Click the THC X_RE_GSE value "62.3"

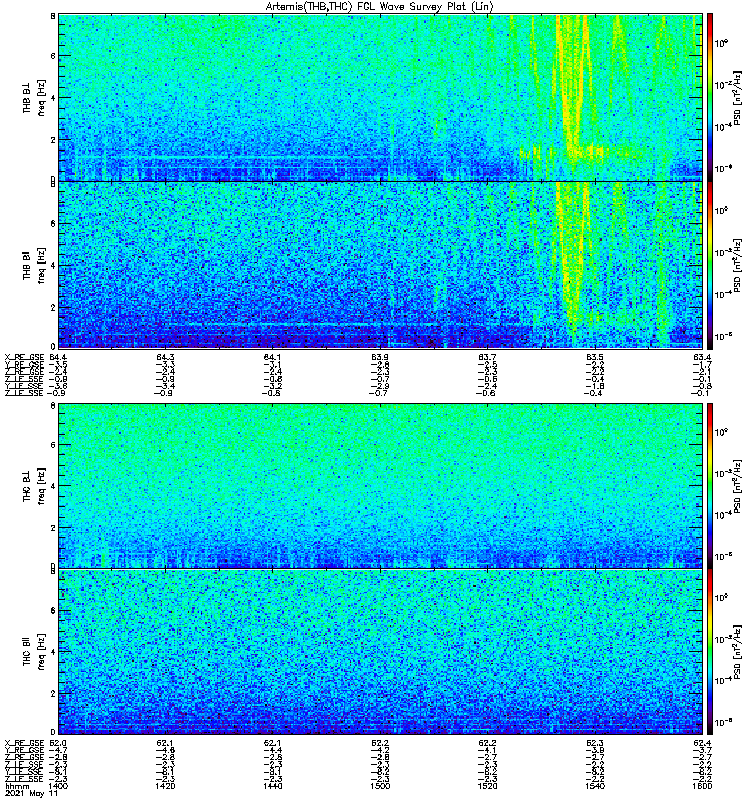595,743
